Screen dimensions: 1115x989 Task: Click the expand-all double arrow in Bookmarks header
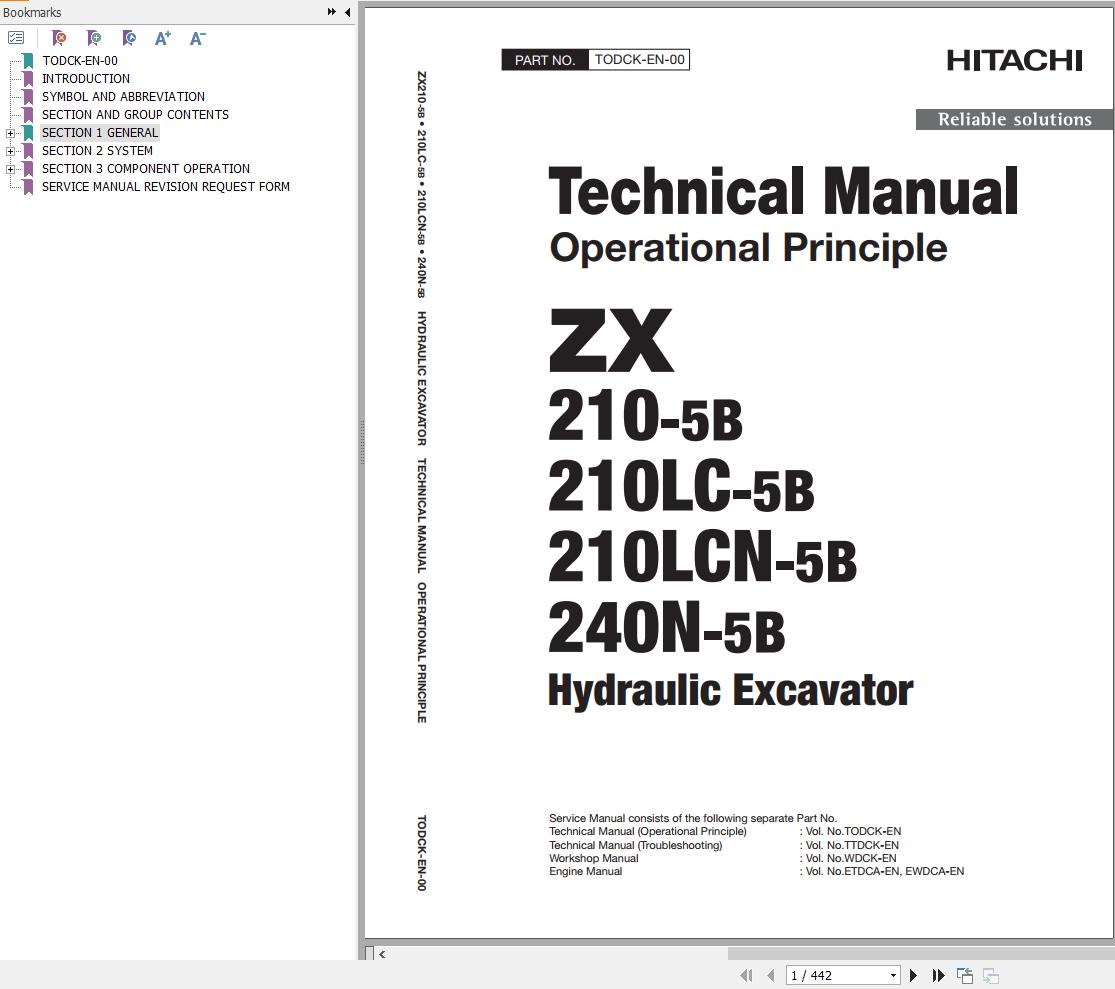click(331, 12)
